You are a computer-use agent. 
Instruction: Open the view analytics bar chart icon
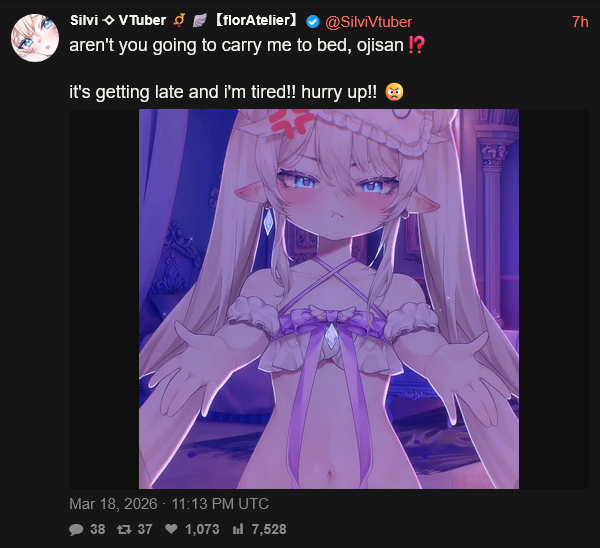pos(238,529)
